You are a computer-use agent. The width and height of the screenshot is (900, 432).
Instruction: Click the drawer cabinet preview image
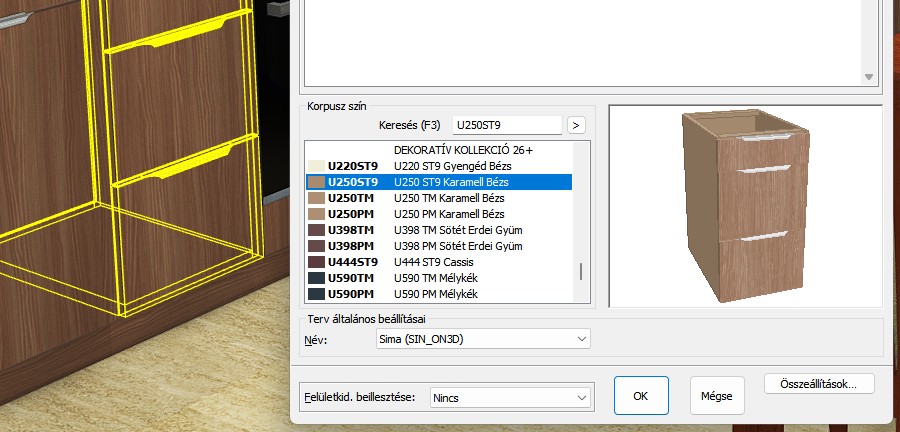pos(744,206)
